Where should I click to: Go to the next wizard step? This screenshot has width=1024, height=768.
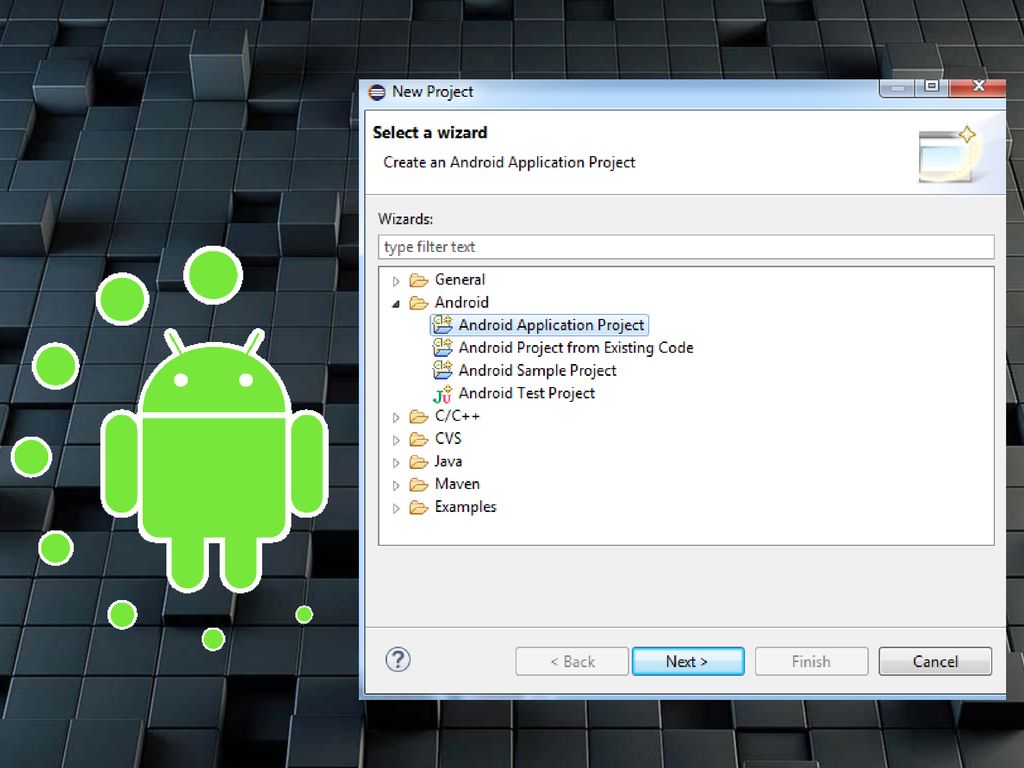pyautogui.click(x=688, y=662)
